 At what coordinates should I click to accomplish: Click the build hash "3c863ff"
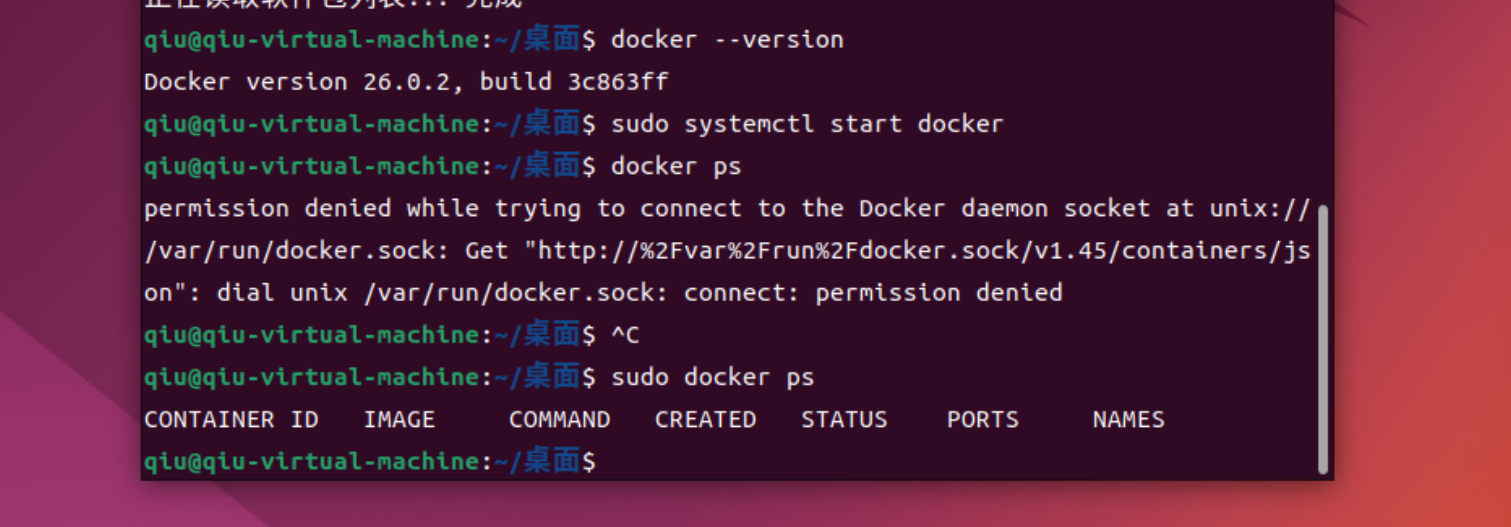618,82
